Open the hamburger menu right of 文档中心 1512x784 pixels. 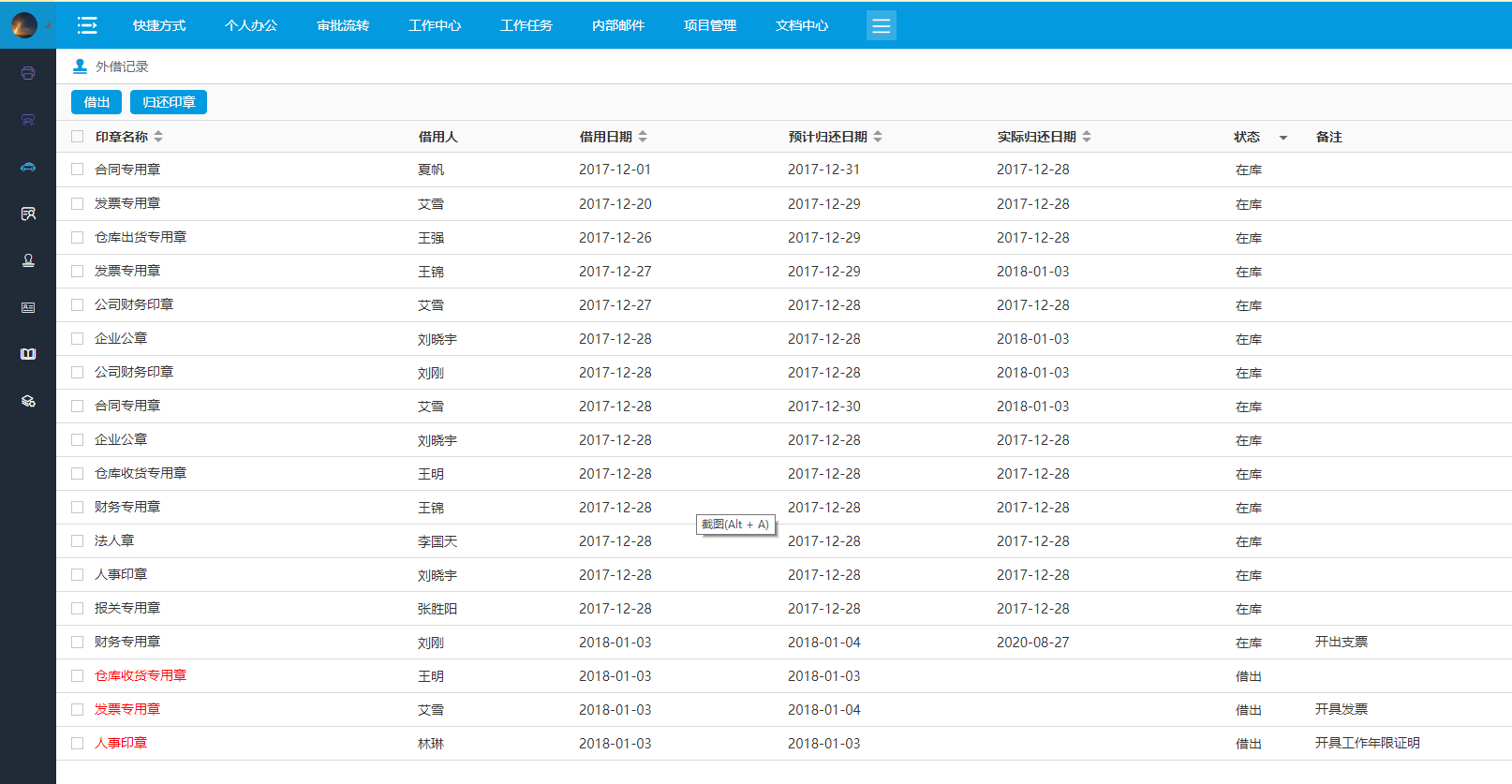click(x=881, y=25)
